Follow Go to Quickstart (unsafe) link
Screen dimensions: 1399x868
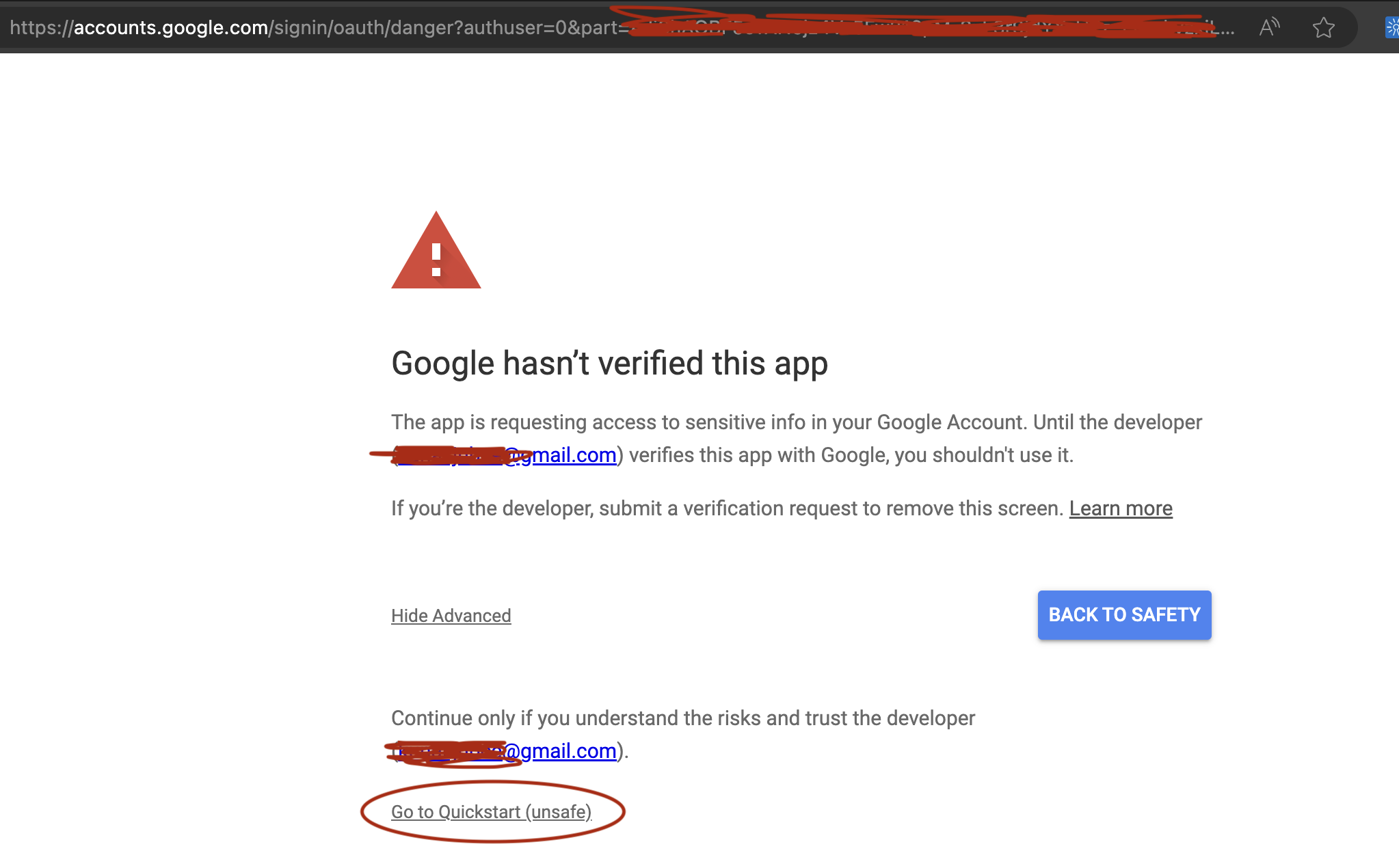[492, 812]
